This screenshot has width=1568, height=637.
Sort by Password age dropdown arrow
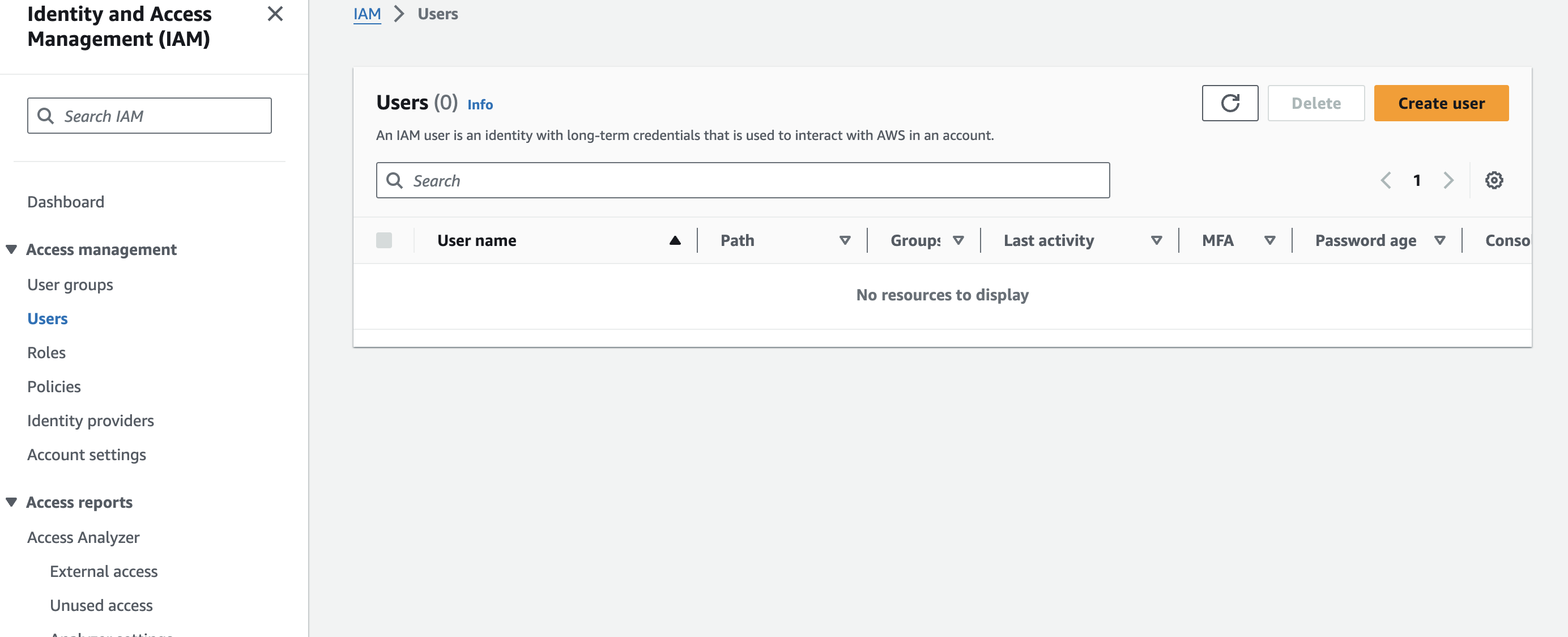[x=1439, y=240]
